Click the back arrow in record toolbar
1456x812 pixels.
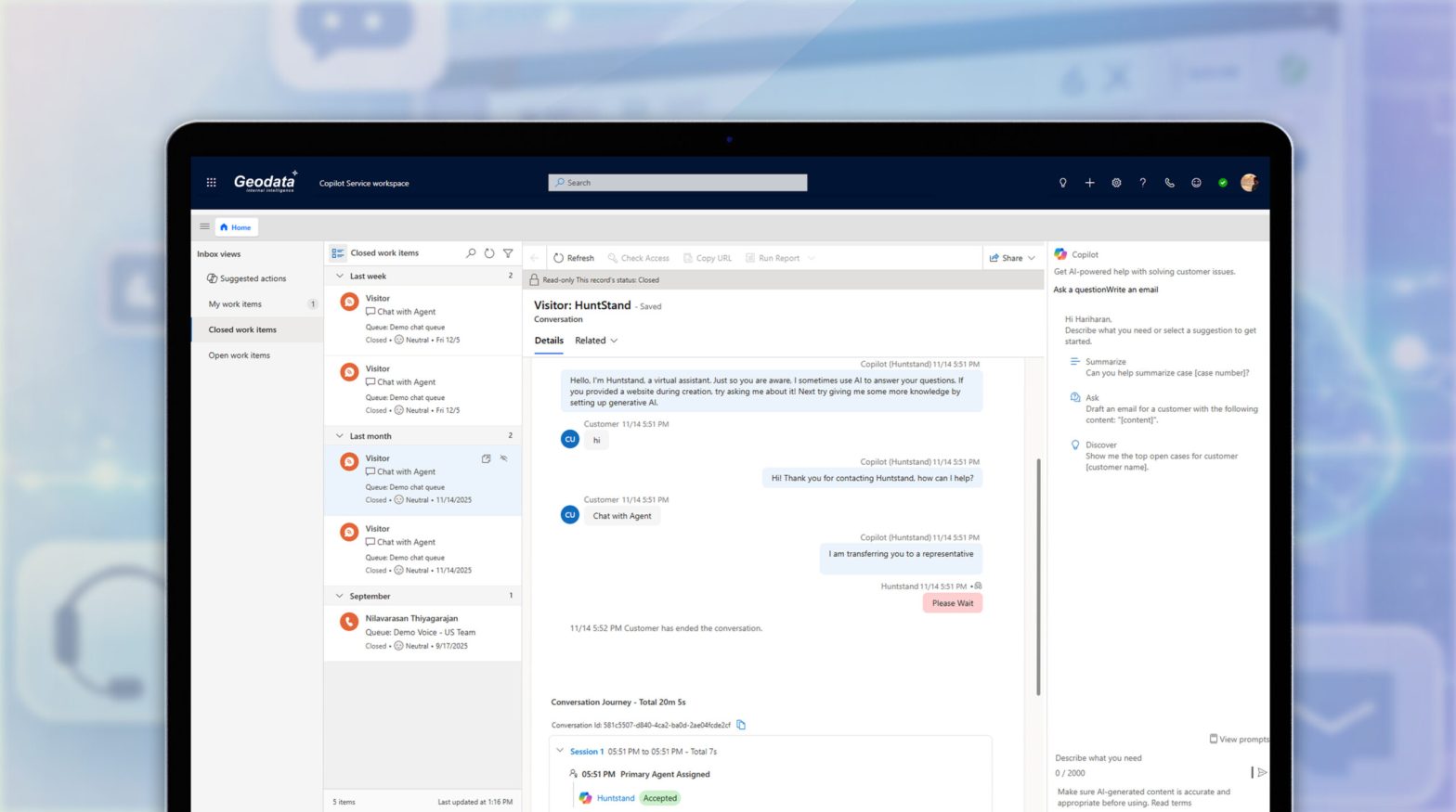[x=535, y=258]
